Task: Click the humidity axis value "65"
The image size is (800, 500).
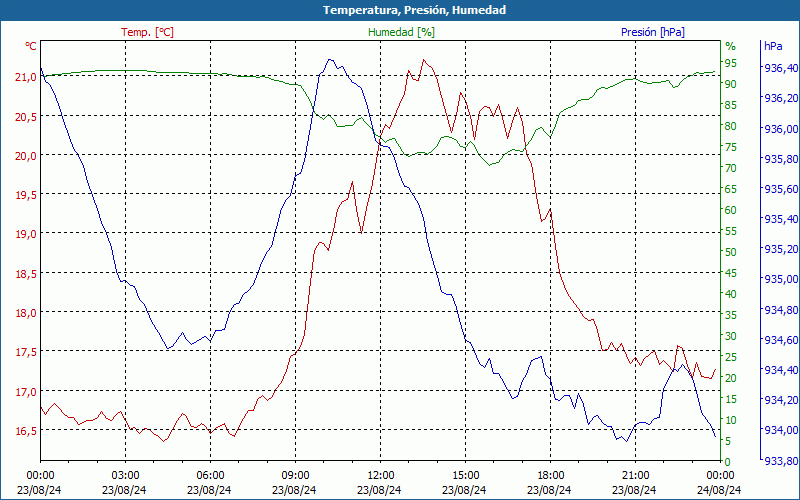Action: [731, 189]
